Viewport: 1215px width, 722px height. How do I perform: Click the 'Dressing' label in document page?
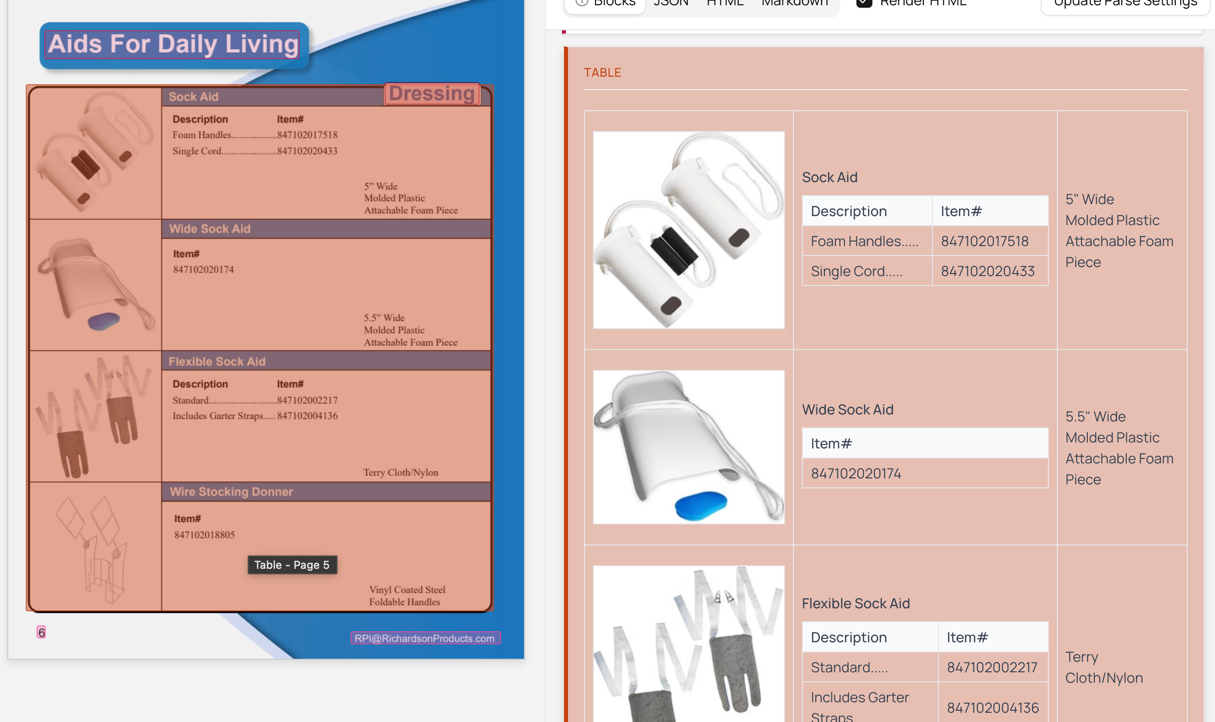[432, 93]
